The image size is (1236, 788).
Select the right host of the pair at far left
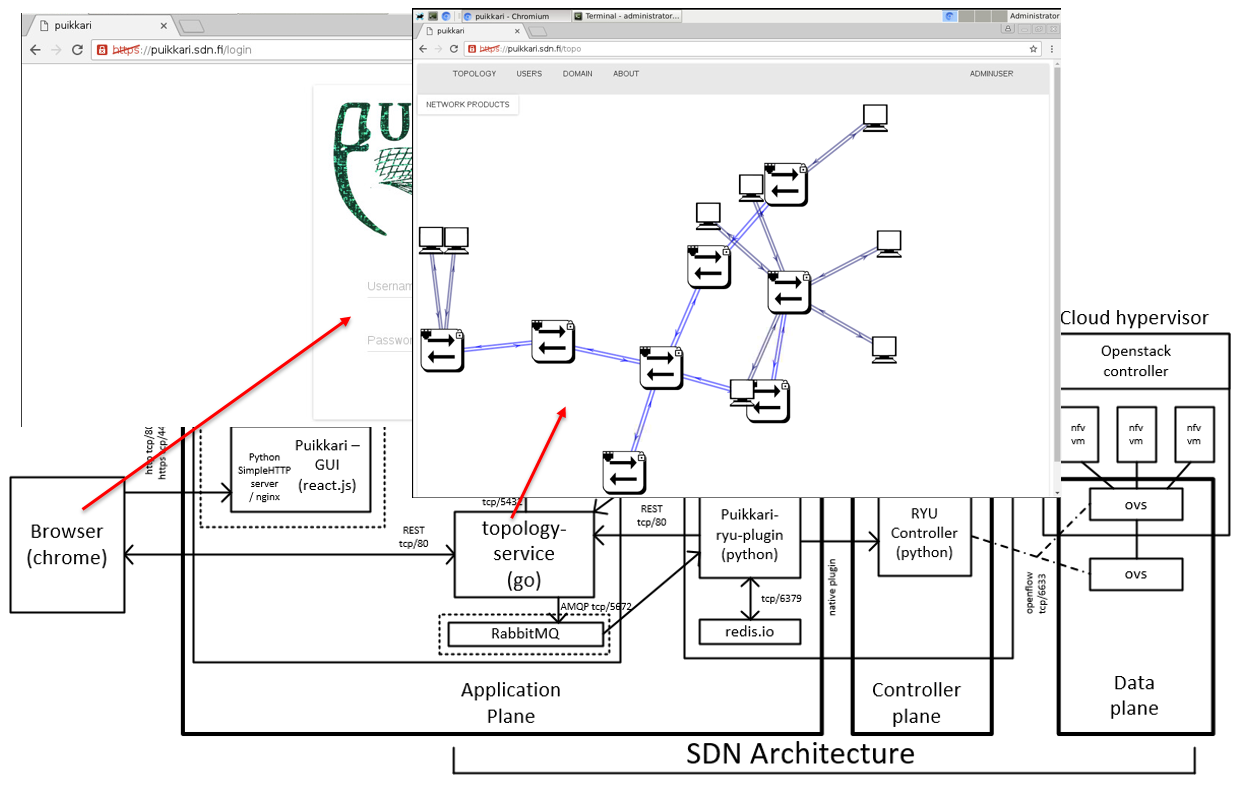point(456,240)
